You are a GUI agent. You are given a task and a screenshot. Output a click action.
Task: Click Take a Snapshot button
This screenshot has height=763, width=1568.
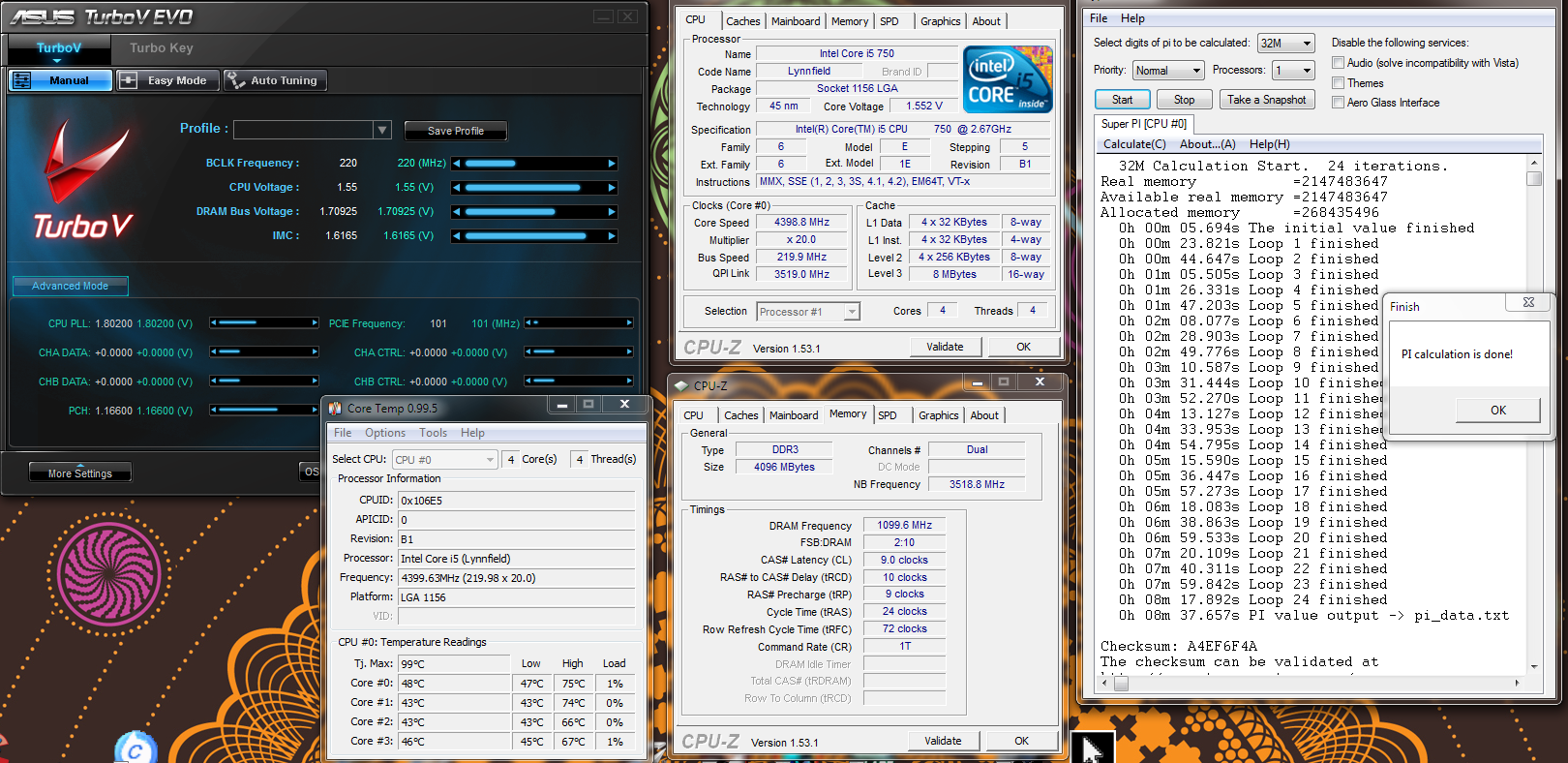(x=1267, y=100)
